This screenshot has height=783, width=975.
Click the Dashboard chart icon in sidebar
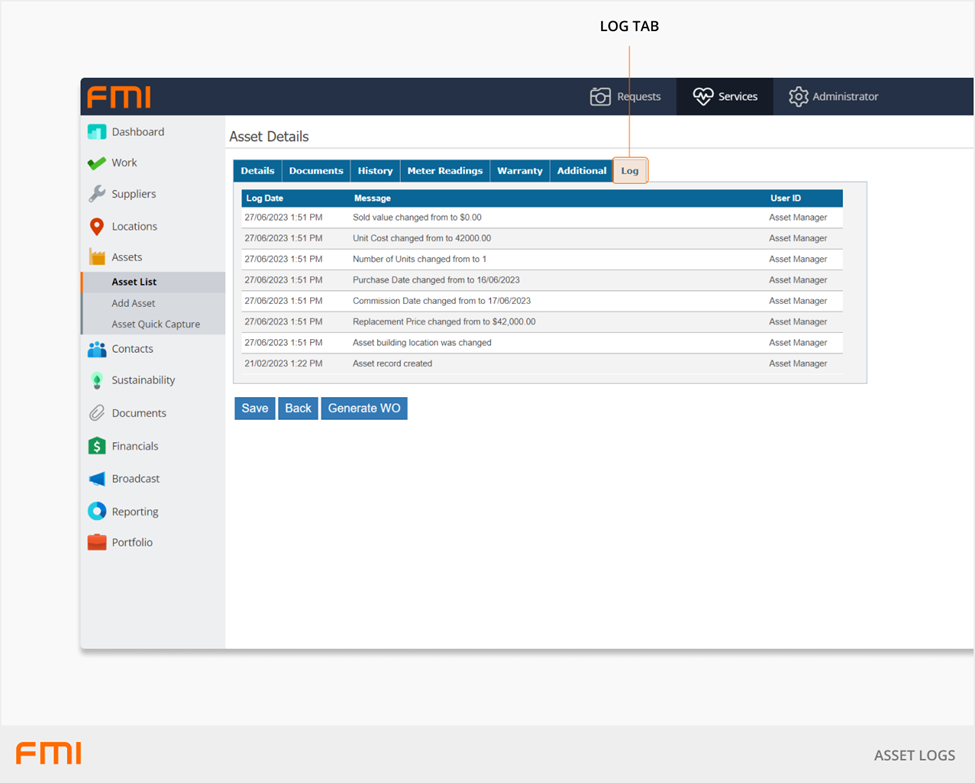point(97,132)
